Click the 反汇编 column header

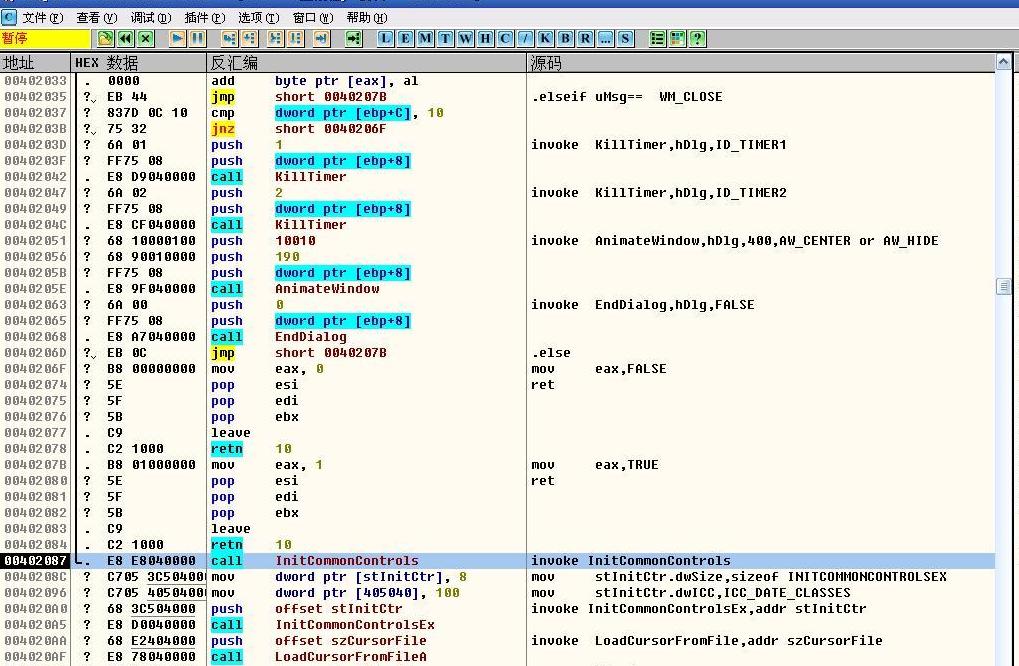tap(367, 63)
